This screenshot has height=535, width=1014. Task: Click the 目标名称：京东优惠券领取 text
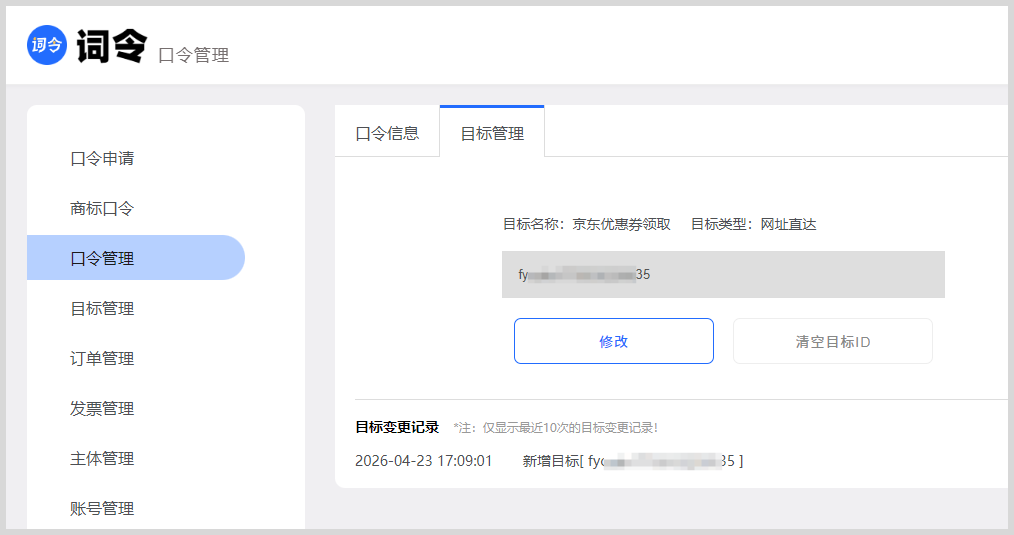pos(587,224)
